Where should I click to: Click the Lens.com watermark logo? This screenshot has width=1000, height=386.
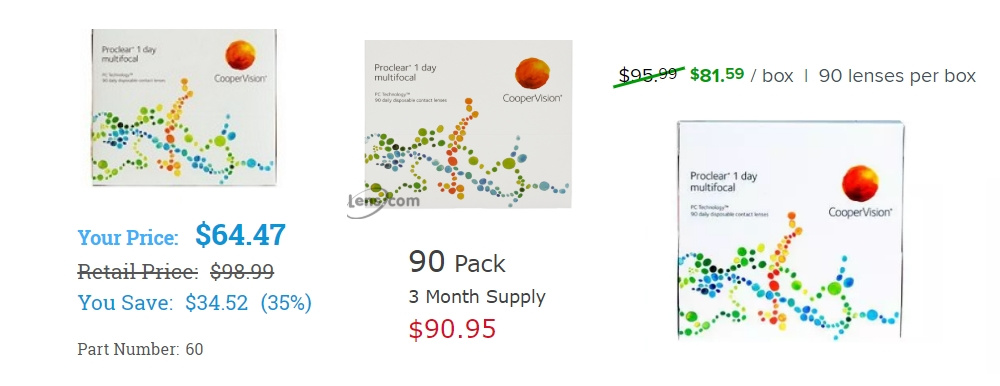(x=384, y=202)
